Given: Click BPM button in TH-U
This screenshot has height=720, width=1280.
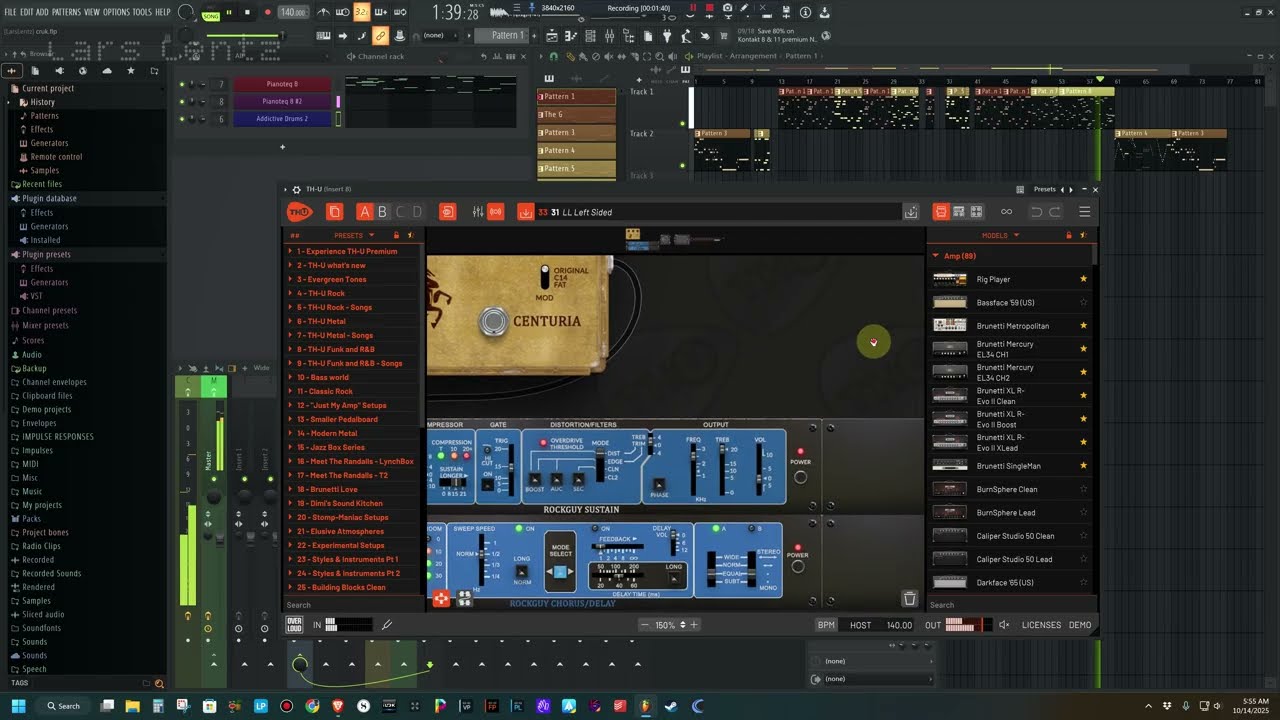Looking at the screenshot, I should (826, 625).
